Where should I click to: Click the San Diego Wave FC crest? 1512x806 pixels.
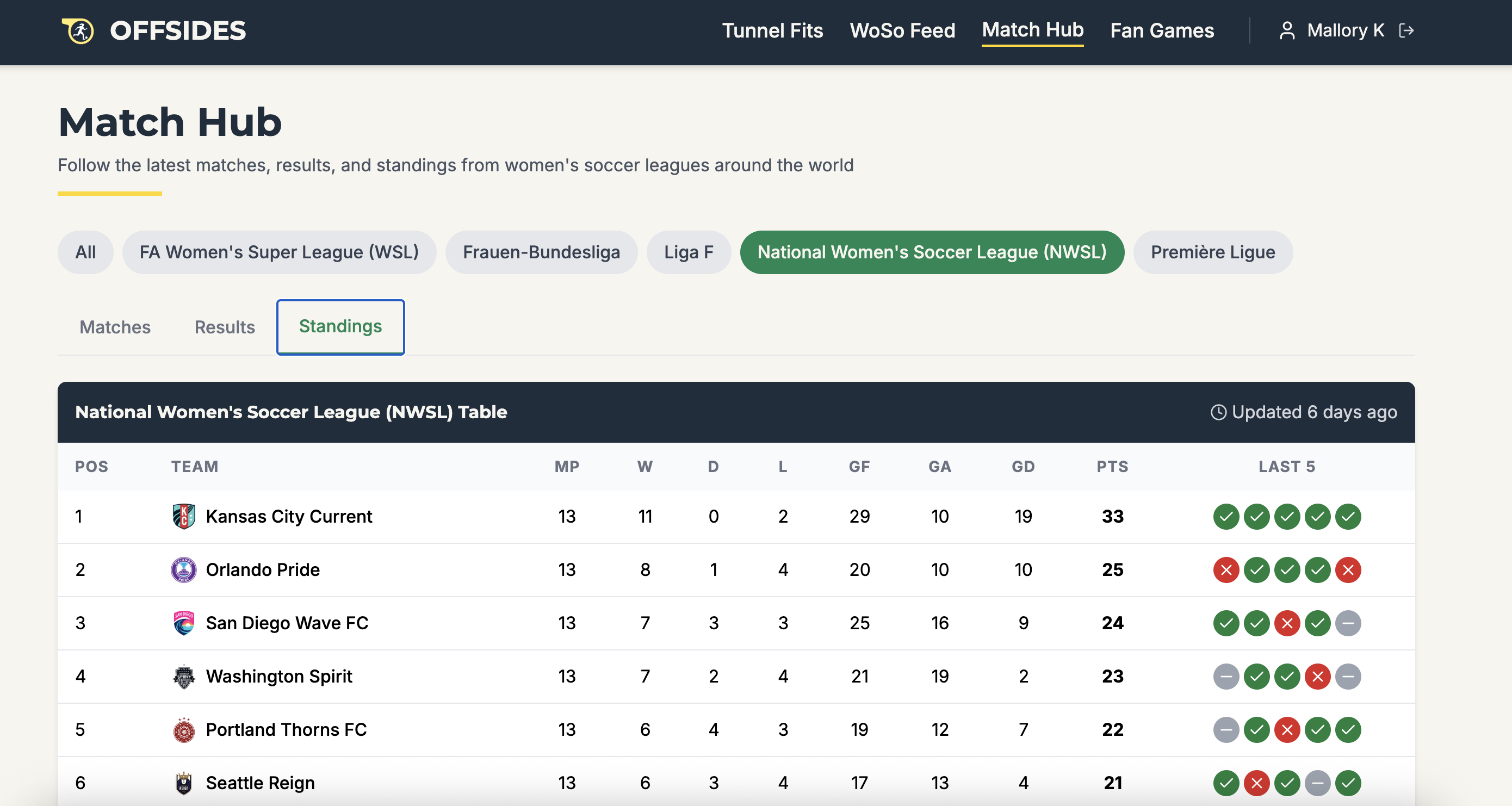(184, 623)
